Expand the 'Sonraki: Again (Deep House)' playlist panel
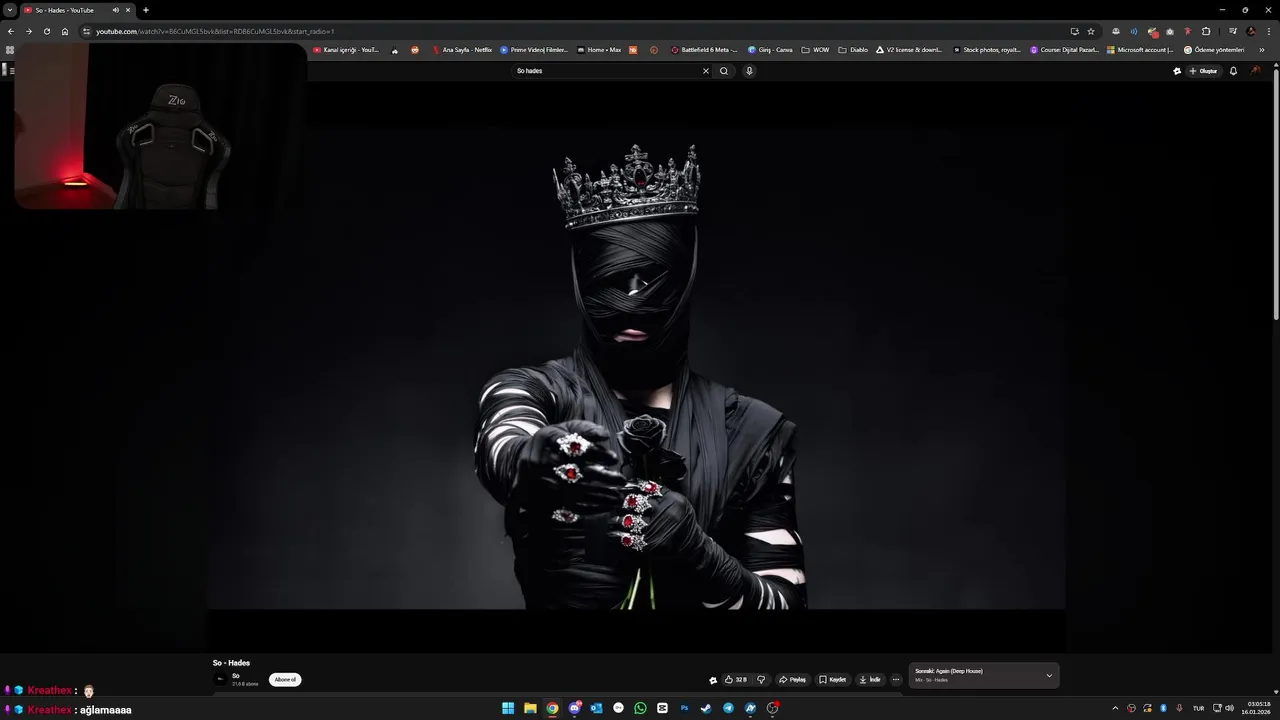This screenshot has height=720, width=1280. tap(984, 675)
